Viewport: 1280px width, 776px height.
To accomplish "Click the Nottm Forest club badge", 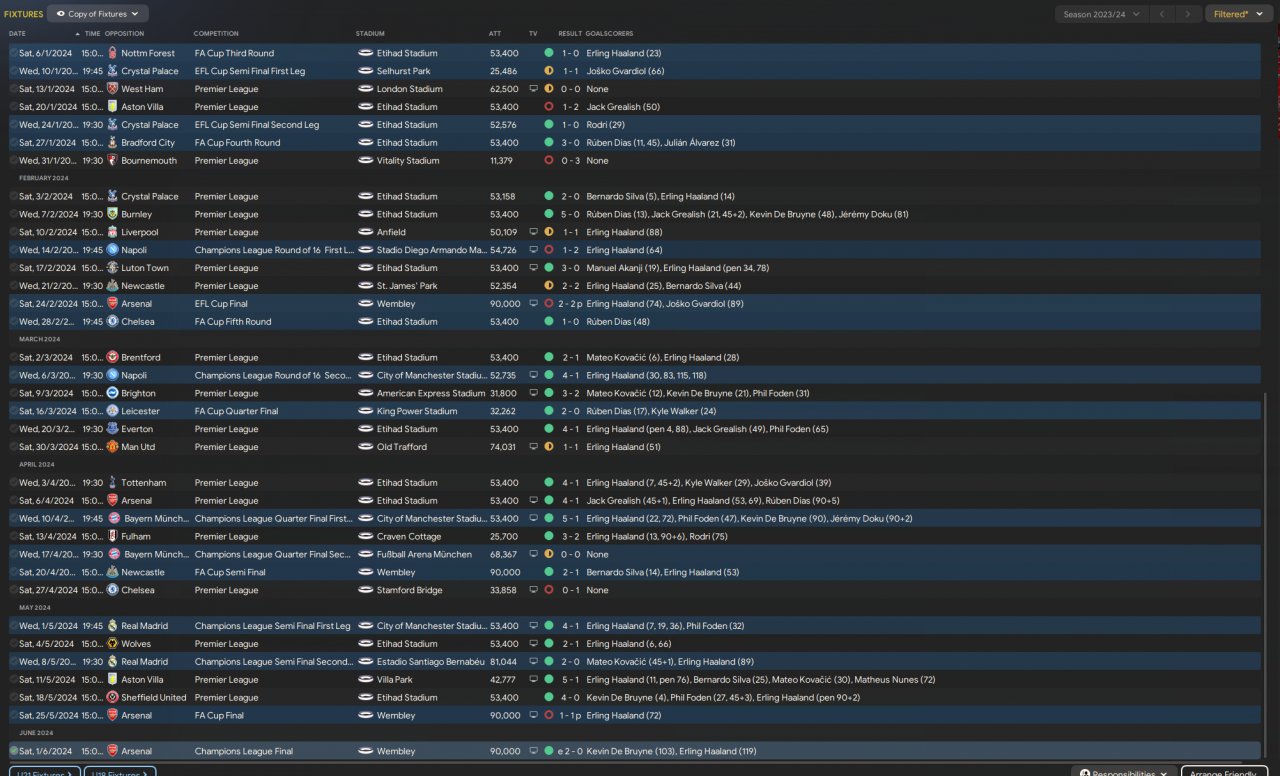I will coord(112,53).
